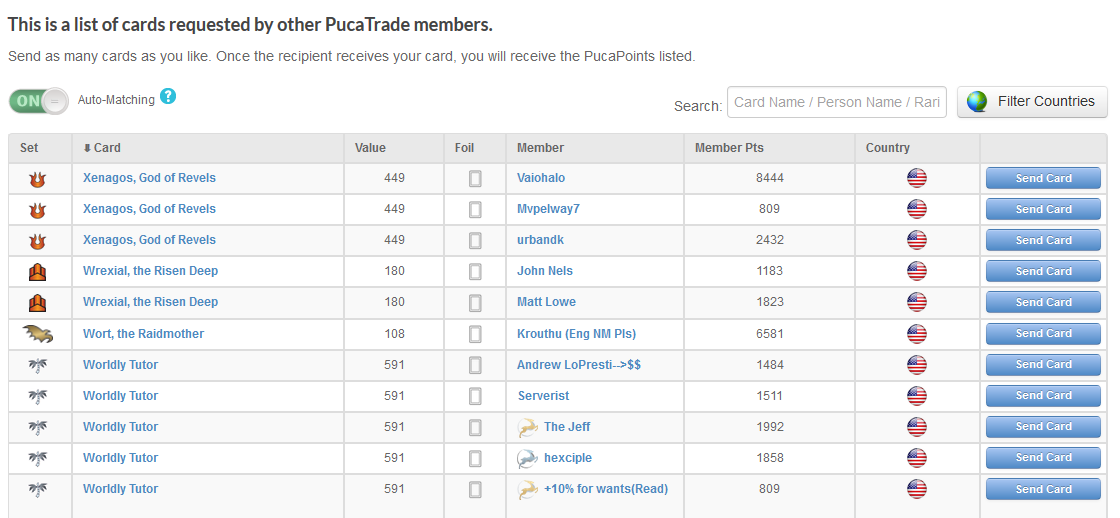Sort by the Value column header
The height and width of the screenshot is (518, 1120).
click(370, 148)
